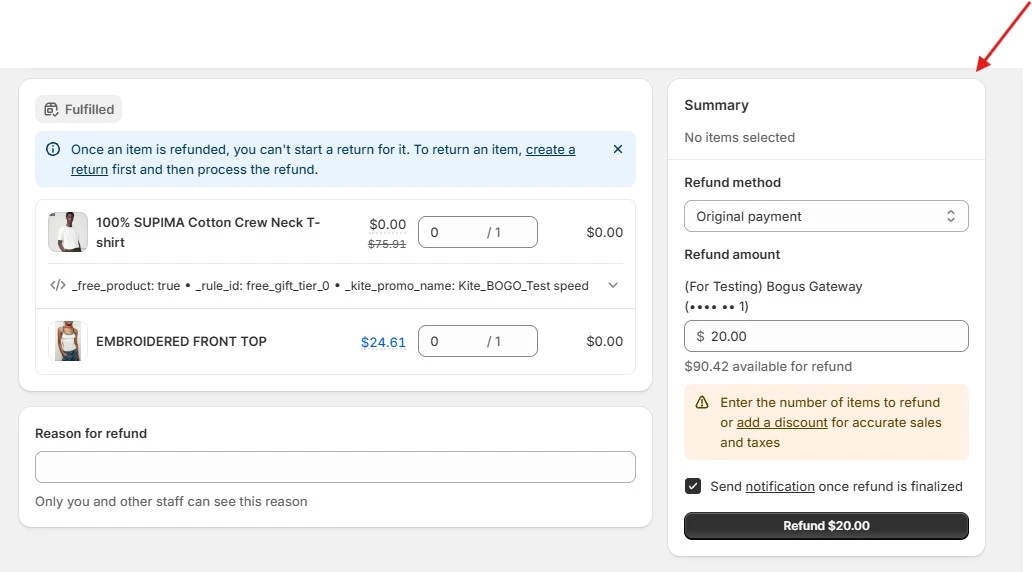
Task: Open the 'add a discount' link
Action: point(781,423)
